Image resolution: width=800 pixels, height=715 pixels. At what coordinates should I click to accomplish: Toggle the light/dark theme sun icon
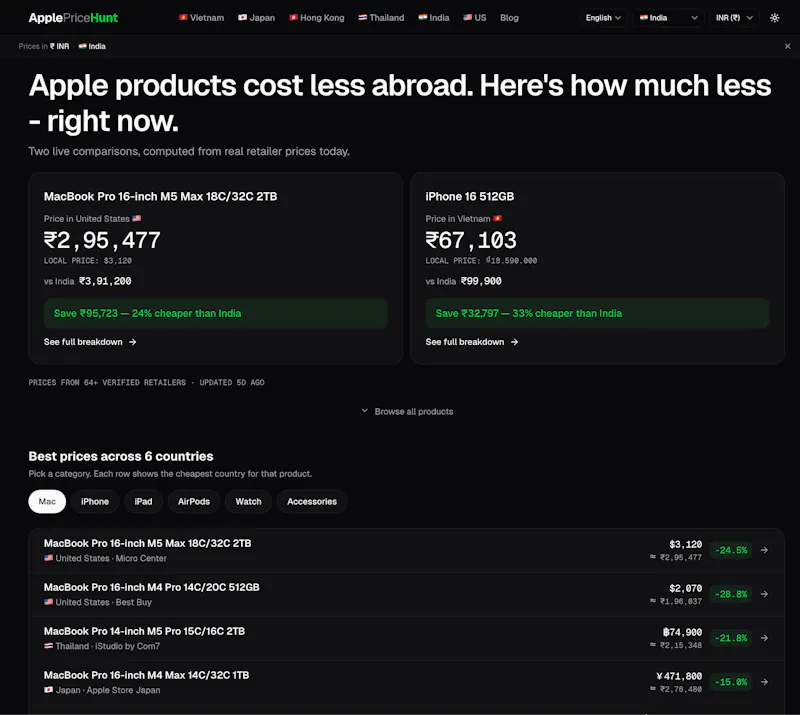[x=774, y=18]
